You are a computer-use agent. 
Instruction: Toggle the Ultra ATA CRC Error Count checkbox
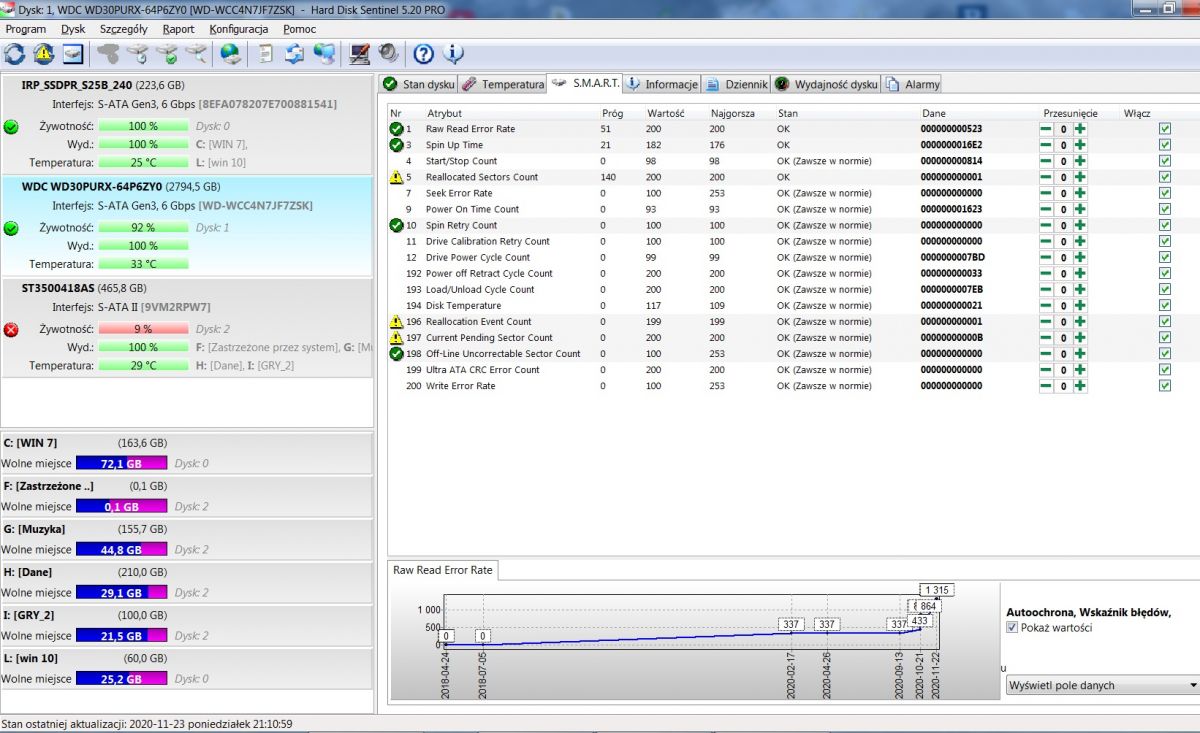click(x=1165, y=369)
